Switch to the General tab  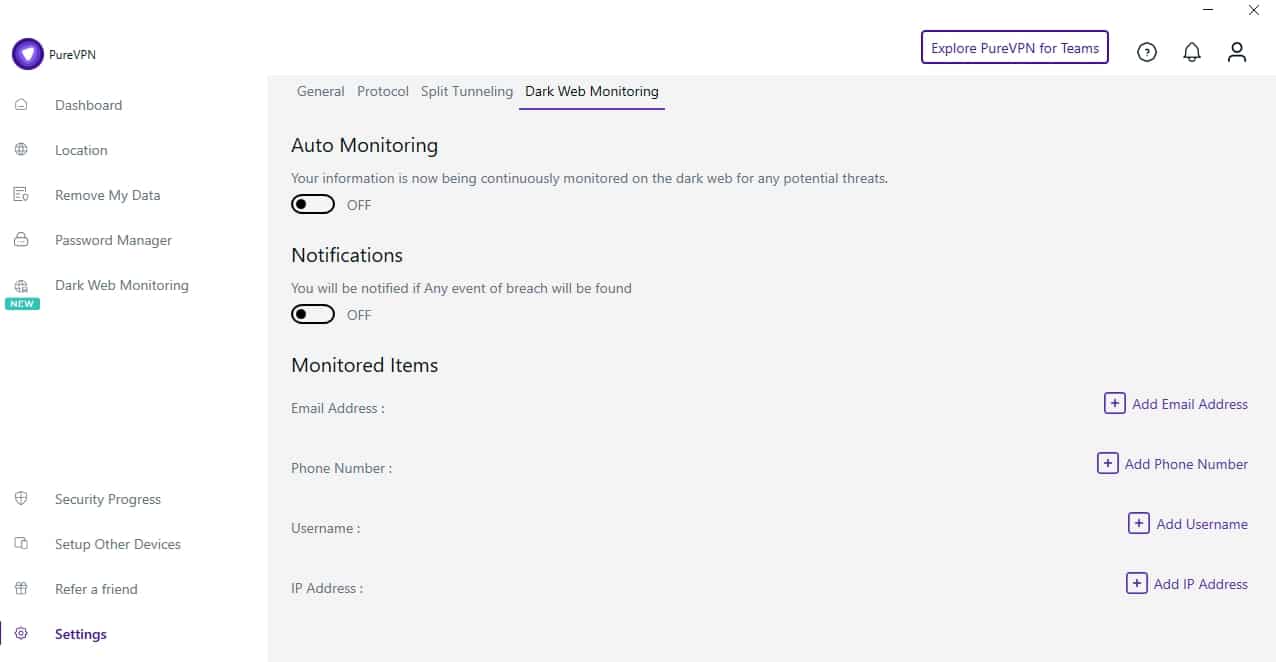321,91
